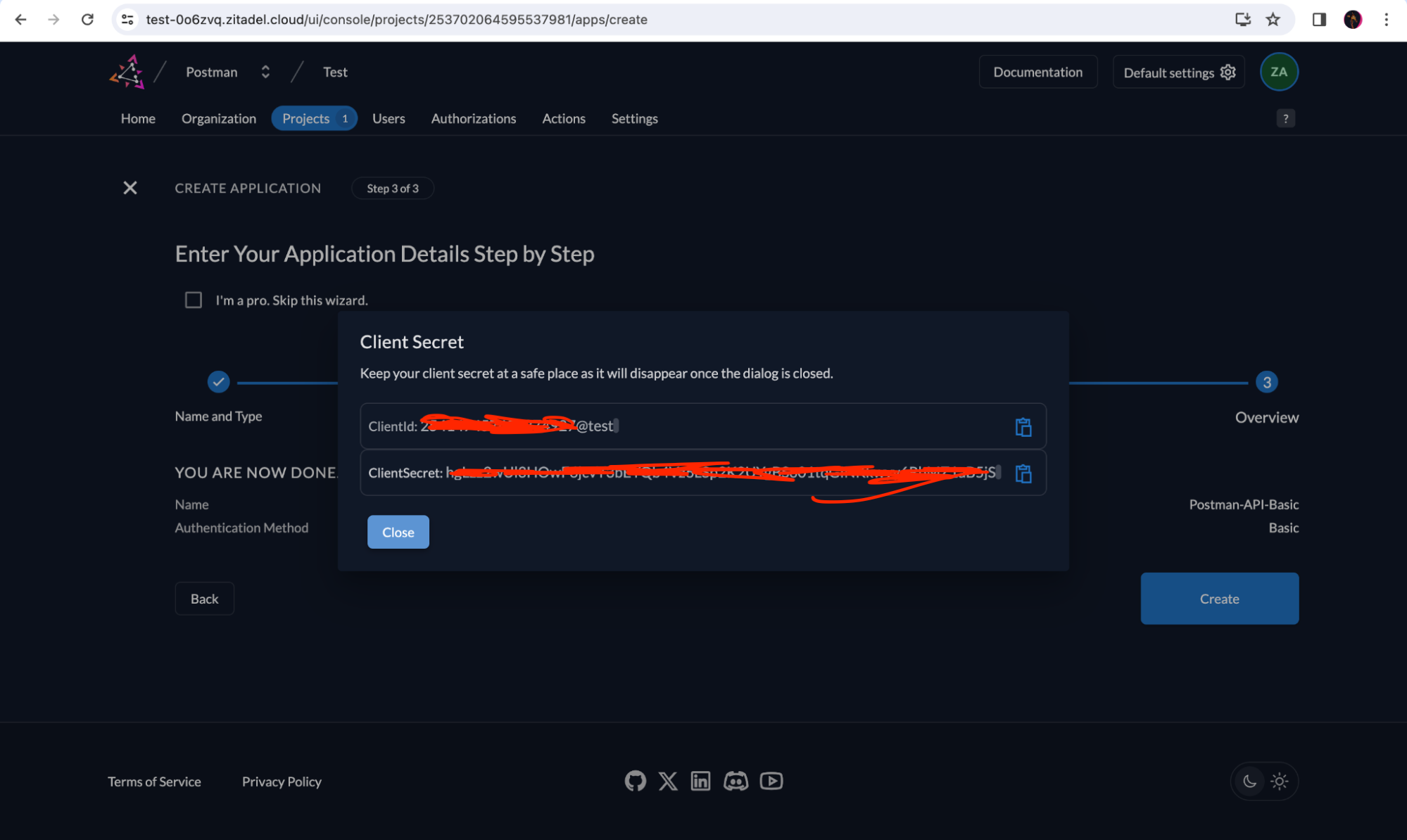Bookmark this page with star icon
The image size is (1407, 840).
pos(1273,19)
